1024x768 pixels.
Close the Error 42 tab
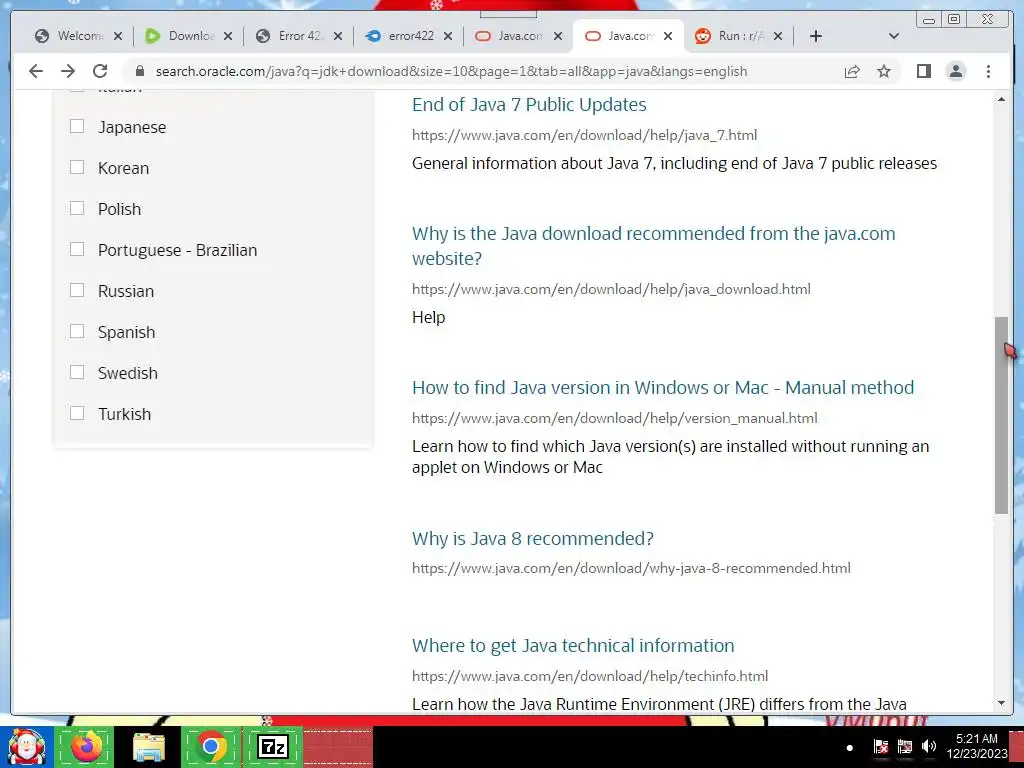click(x=338, y=36)
